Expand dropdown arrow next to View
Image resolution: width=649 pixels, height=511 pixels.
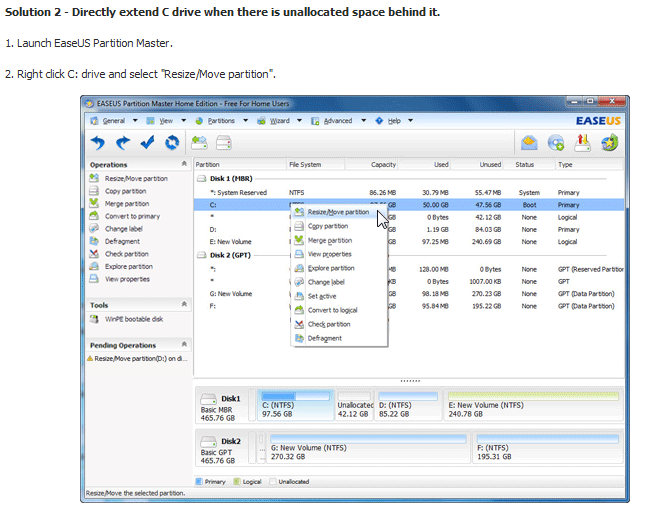click(x=183, y=121)
